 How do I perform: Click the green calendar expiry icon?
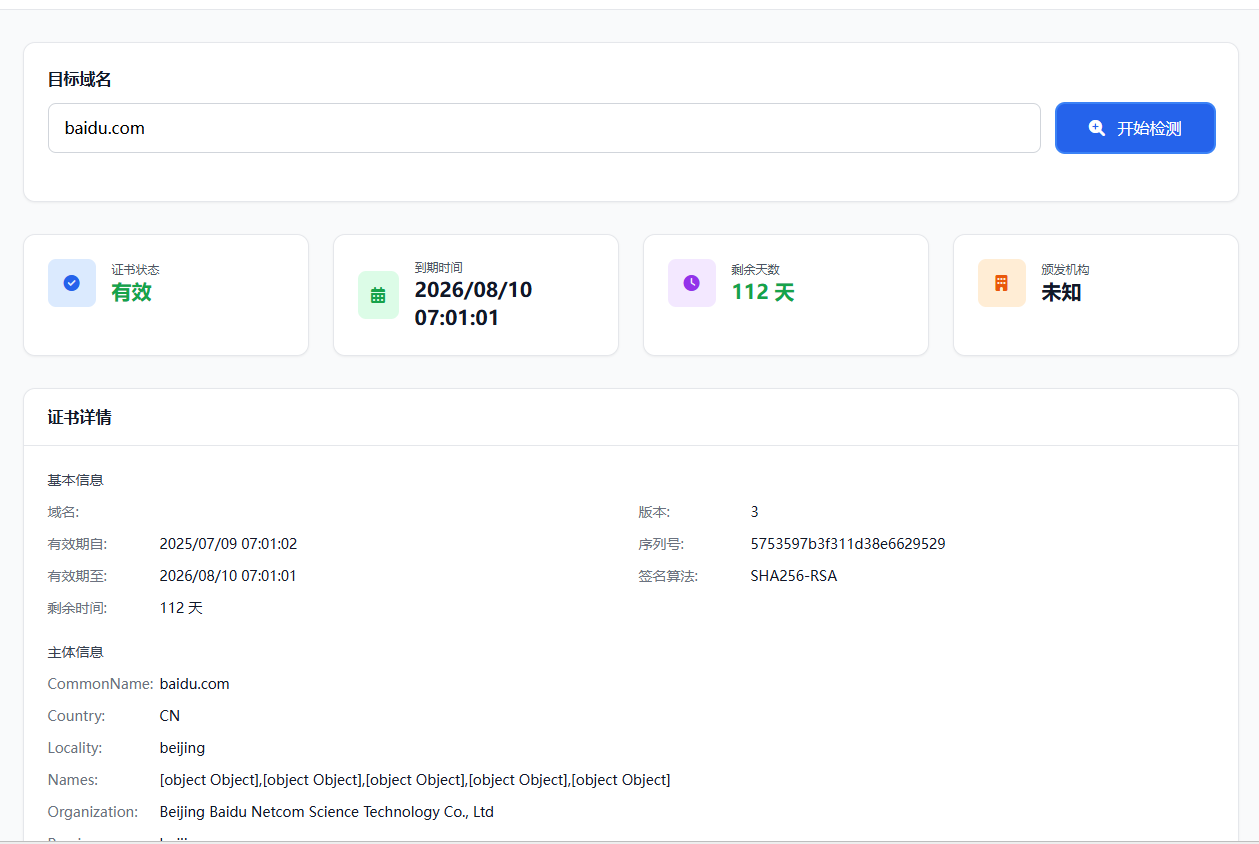378,295
